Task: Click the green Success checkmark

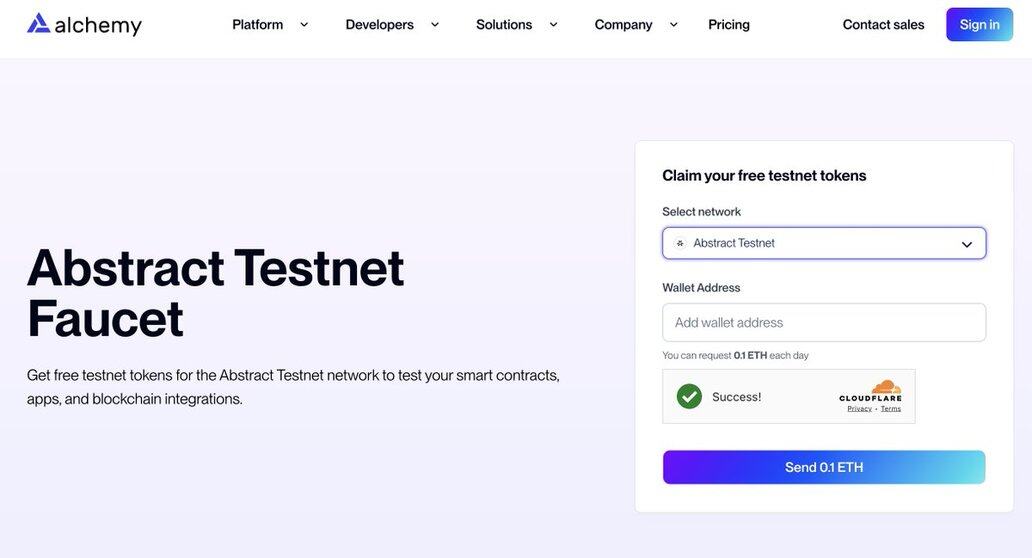Action: 689,397
